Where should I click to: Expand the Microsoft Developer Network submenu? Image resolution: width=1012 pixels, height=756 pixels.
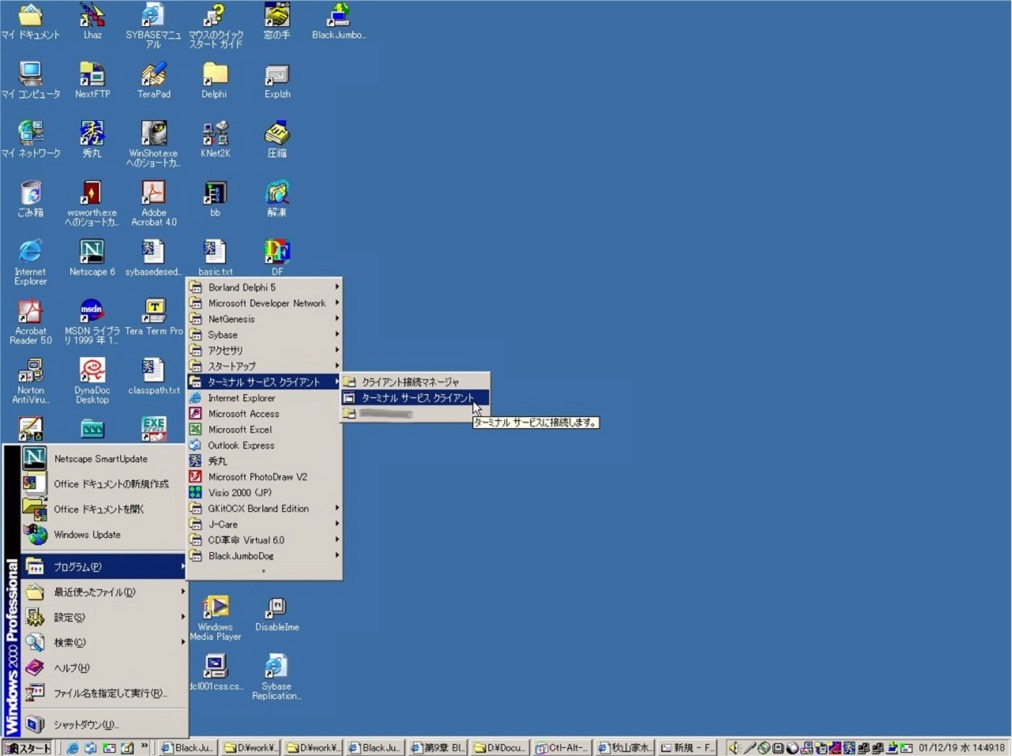pyautogui.click(x=264, y=303)
